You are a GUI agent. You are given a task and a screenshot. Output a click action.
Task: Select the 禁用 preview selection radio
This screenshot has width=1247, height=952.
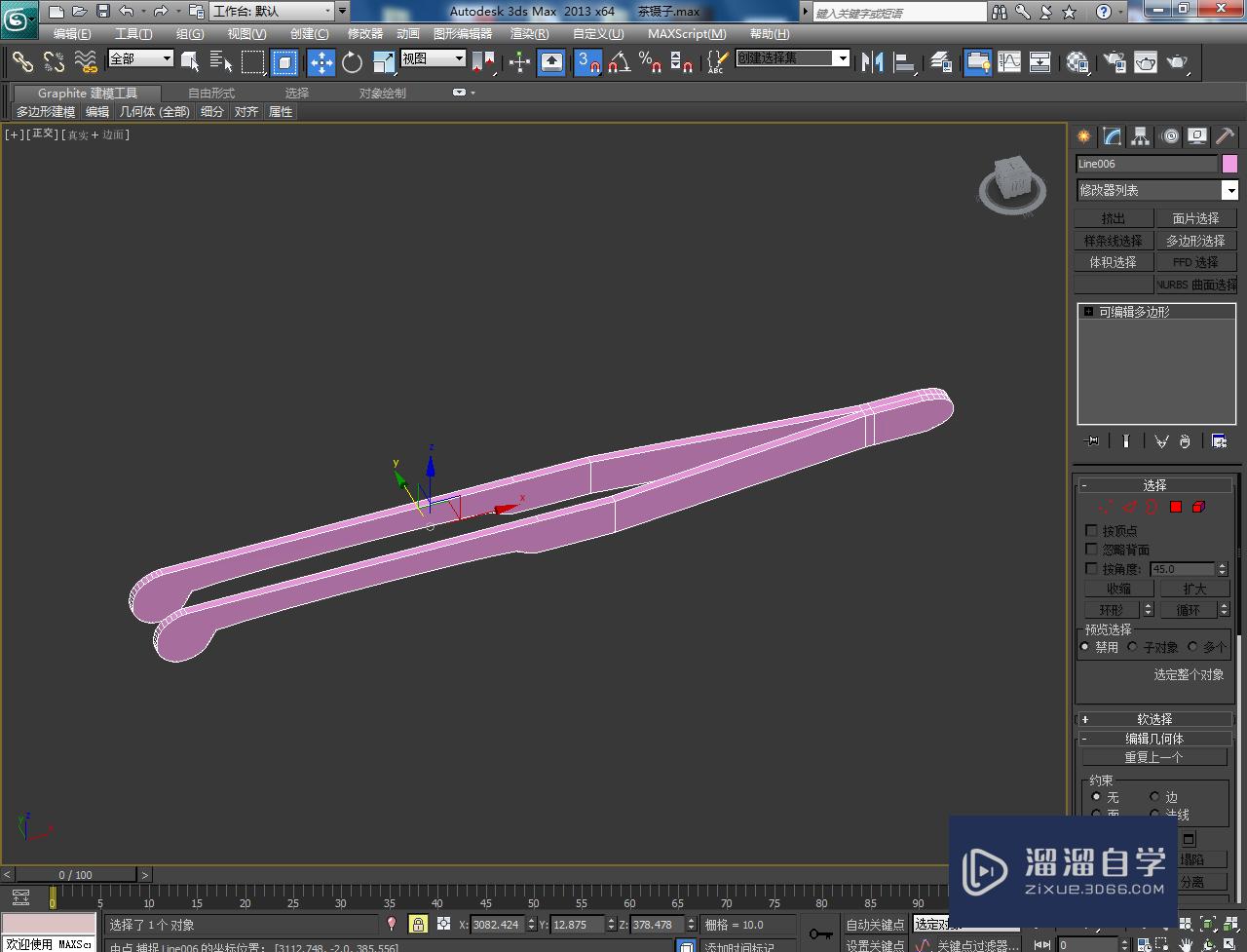(x=1085, y=647)
